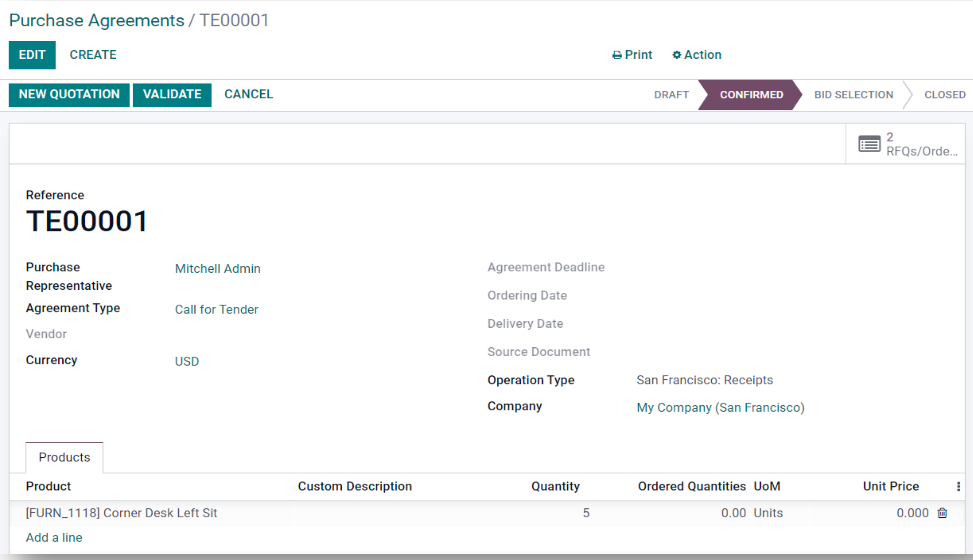Open Mitchell Admin representative link
The image size is (973, 560).
point(217,269)
